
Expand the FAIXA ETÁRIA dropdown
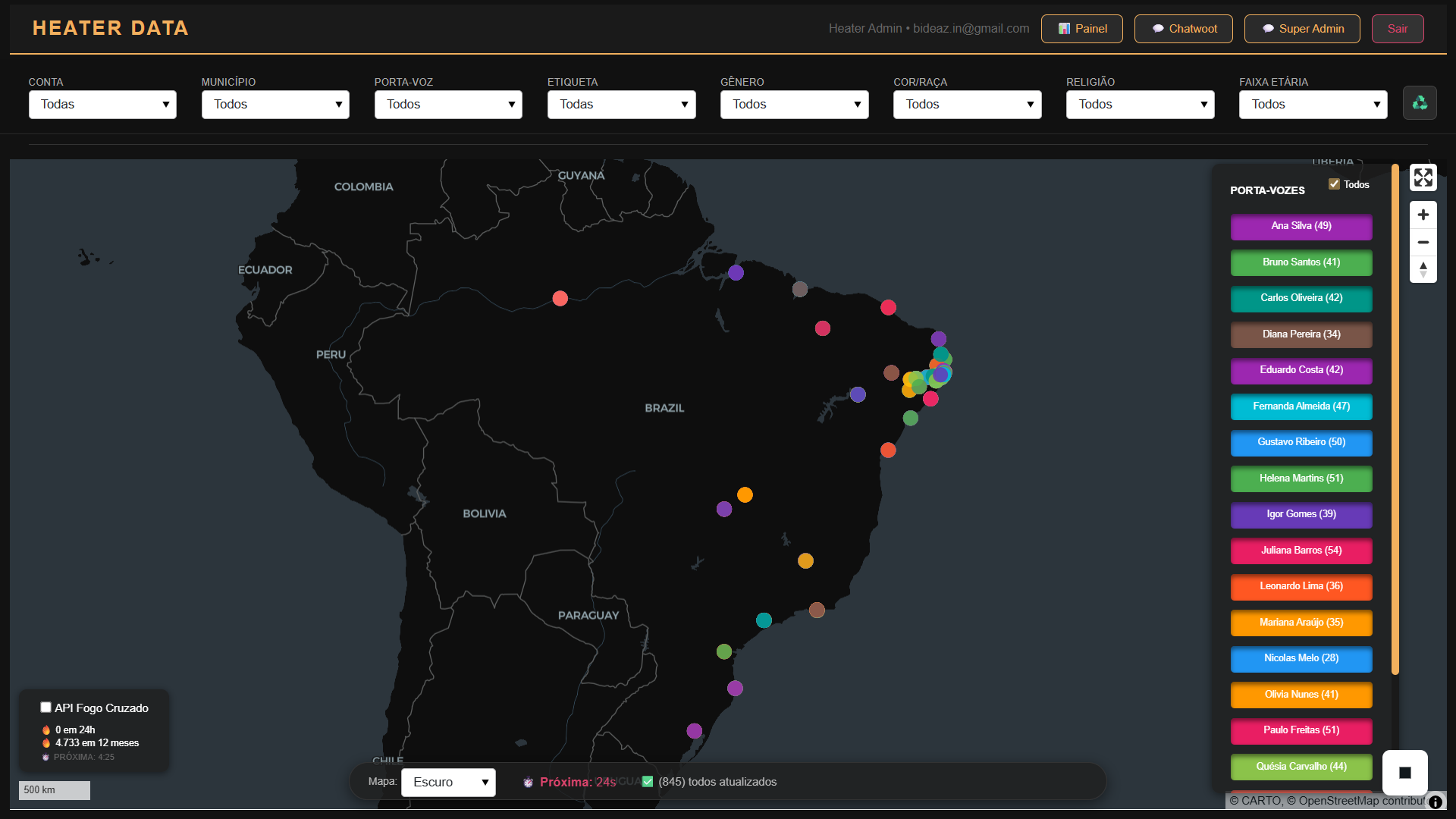click(1313, 104)
